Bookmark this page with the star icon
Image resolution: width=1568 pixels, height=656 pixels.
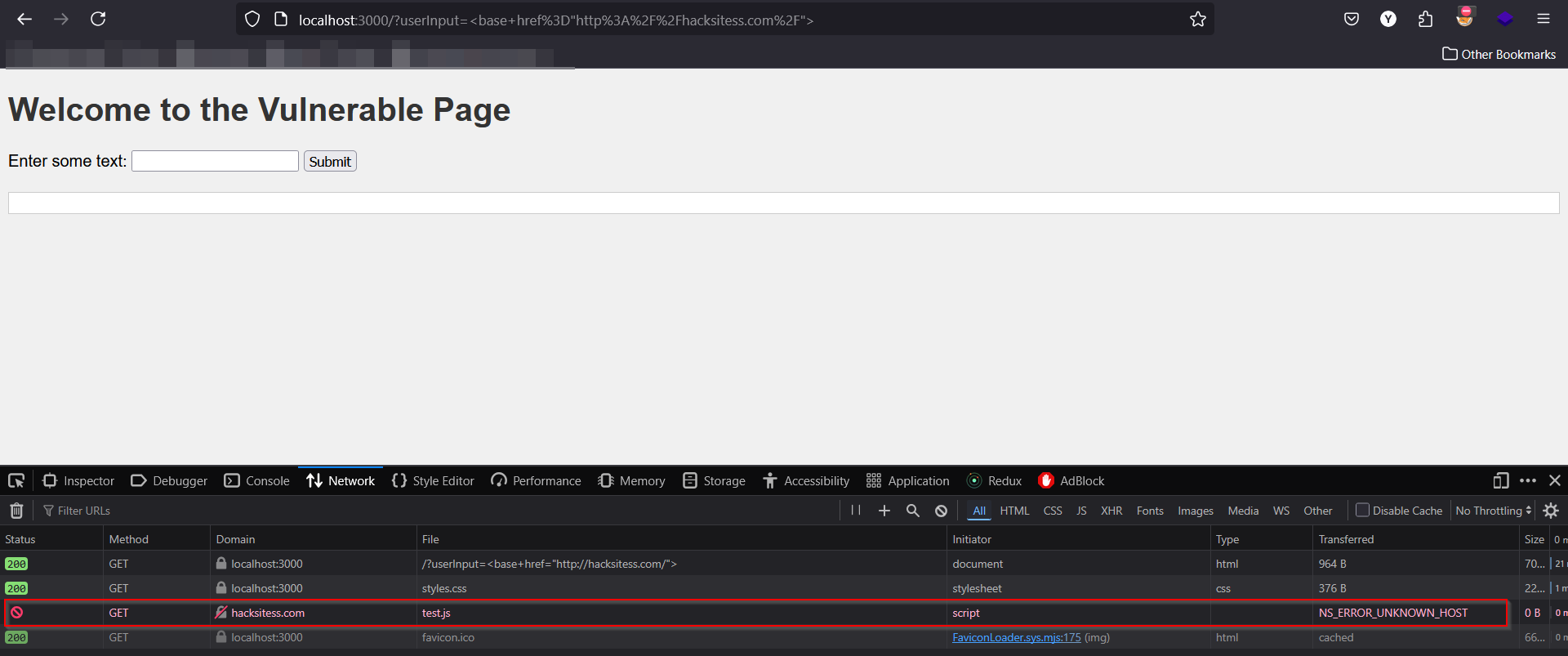click(1197, 19)
